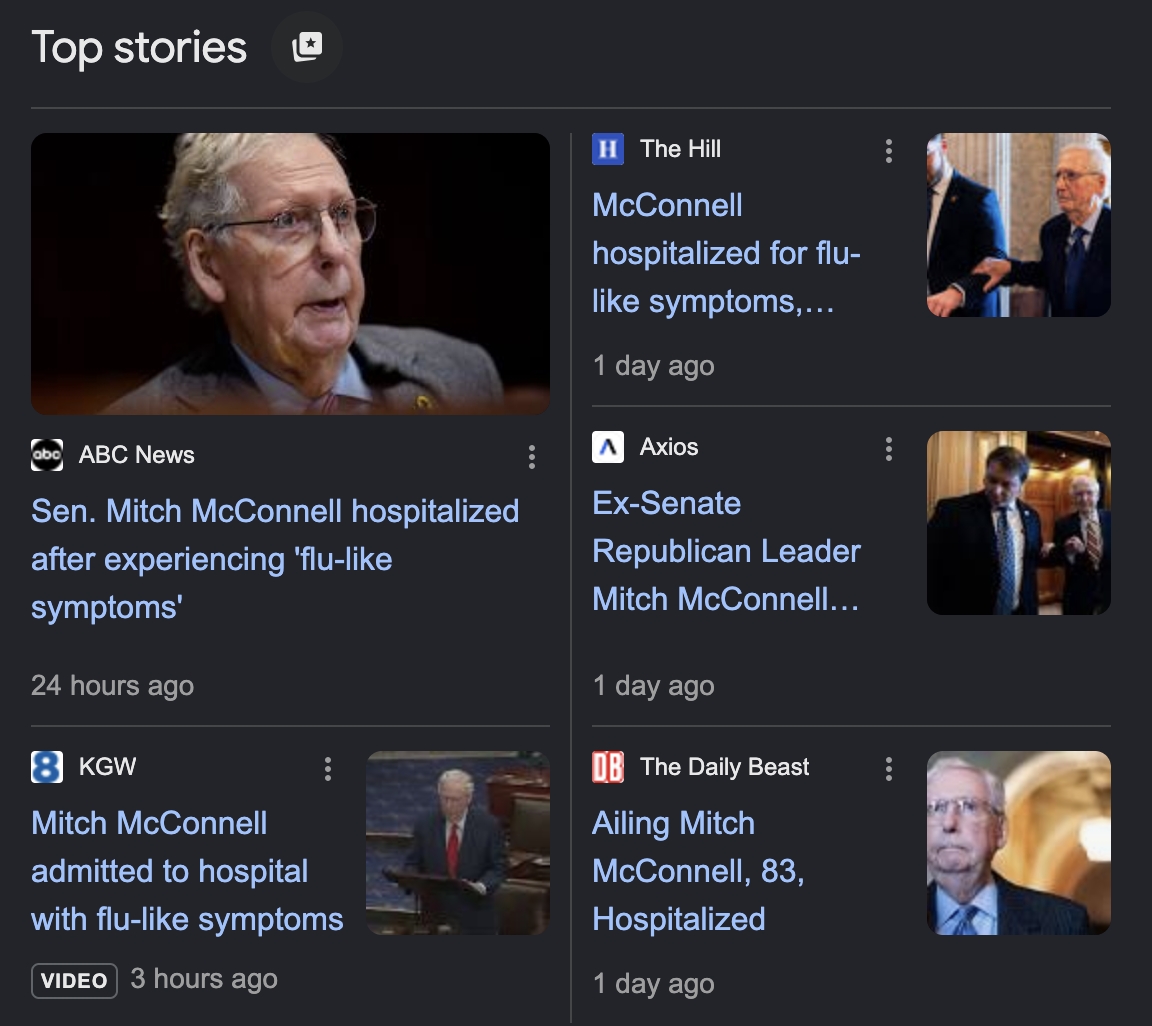Open the three-dot menu for KGW story

[327, 769]
